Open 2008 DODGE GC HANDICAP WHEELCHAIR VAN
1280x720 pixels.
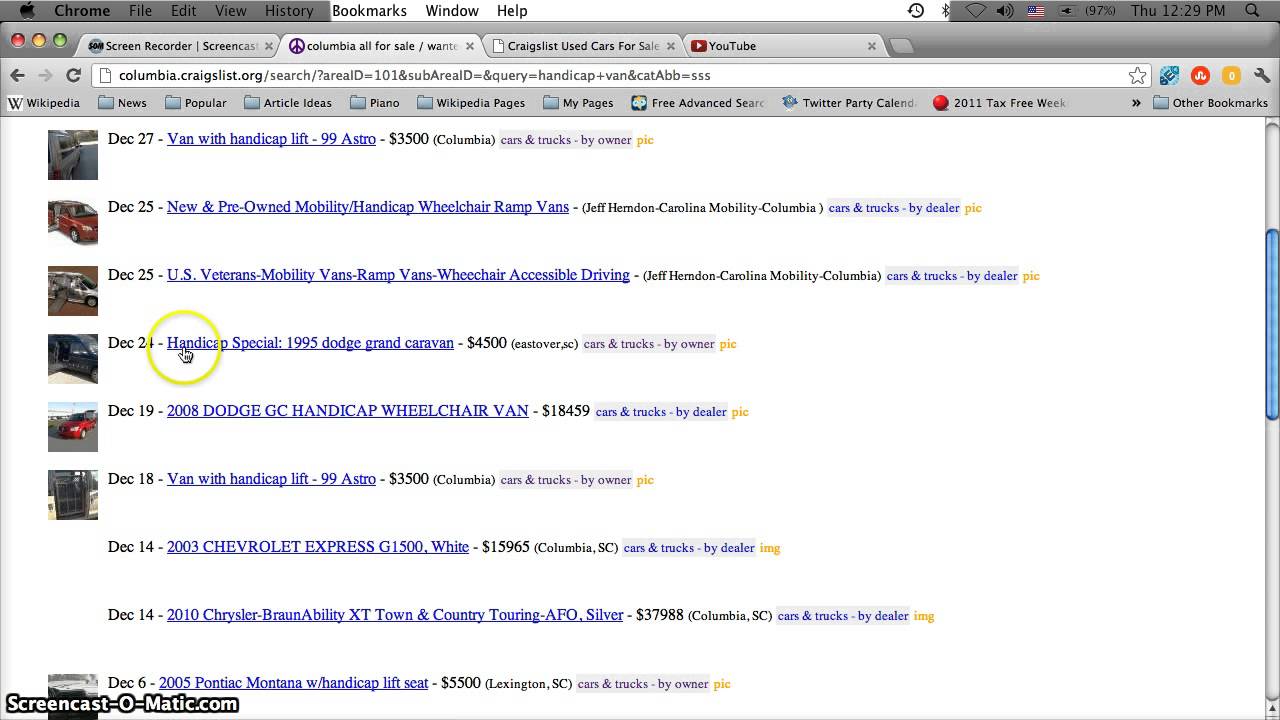(x=347, y=411)
